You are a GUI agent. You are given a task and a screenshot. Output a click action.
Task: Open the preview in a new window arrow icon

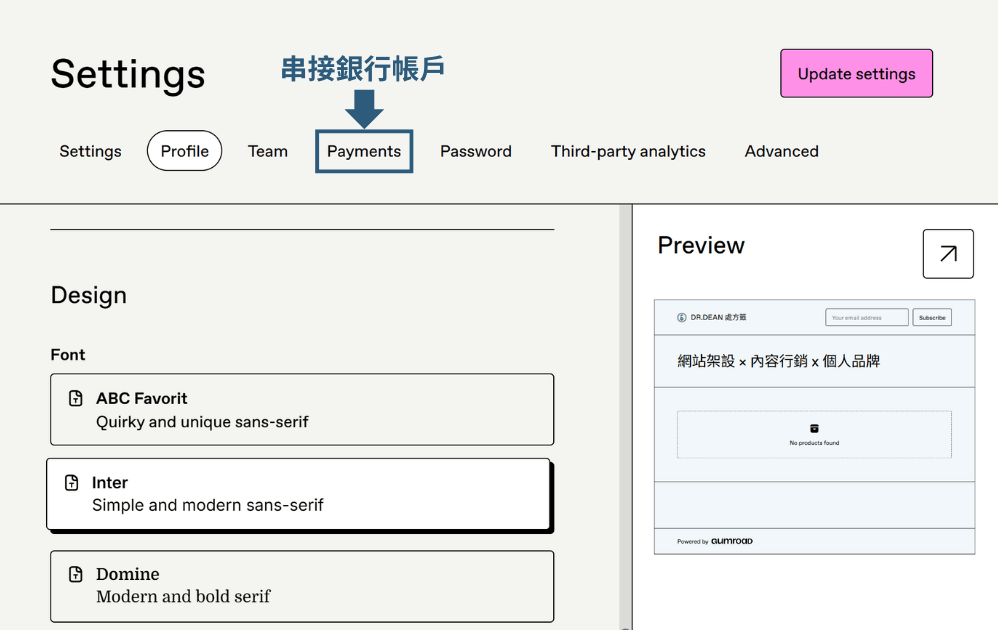click(947, 253)
